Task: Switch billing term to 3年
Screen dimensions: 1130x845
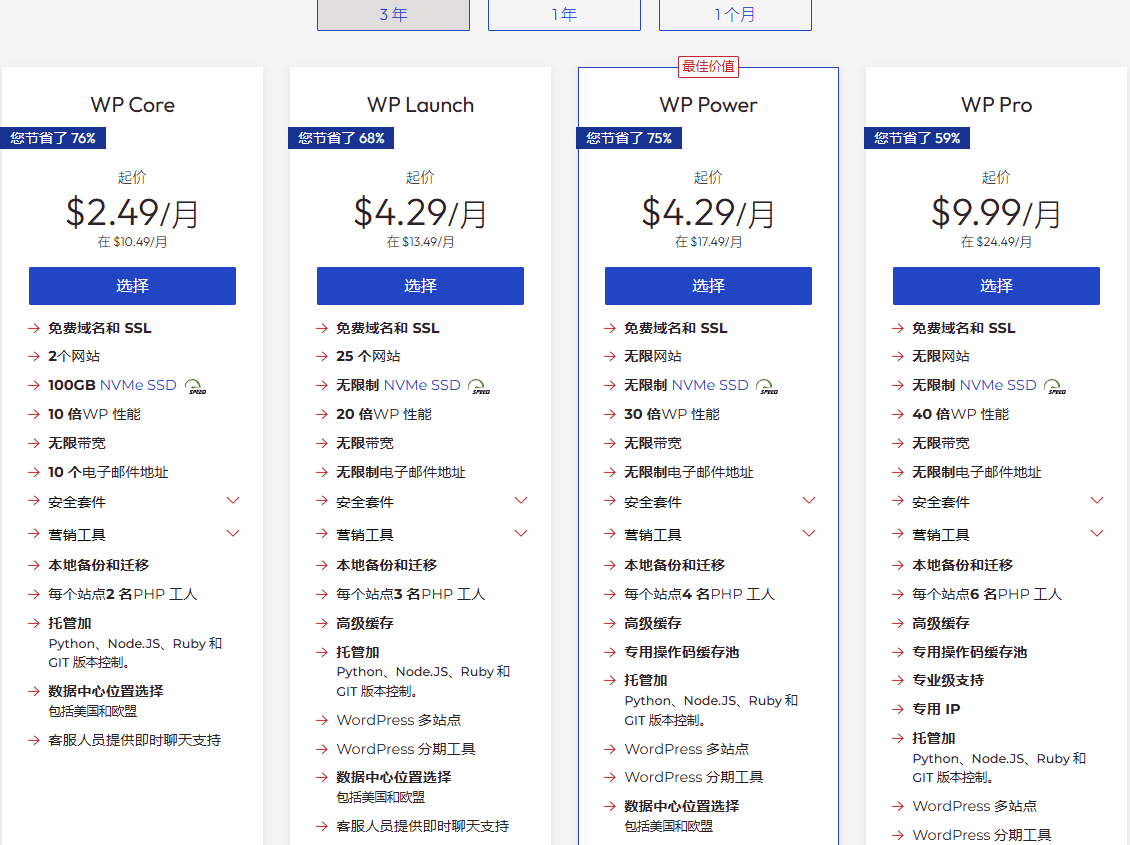Action: coord(393,15)
